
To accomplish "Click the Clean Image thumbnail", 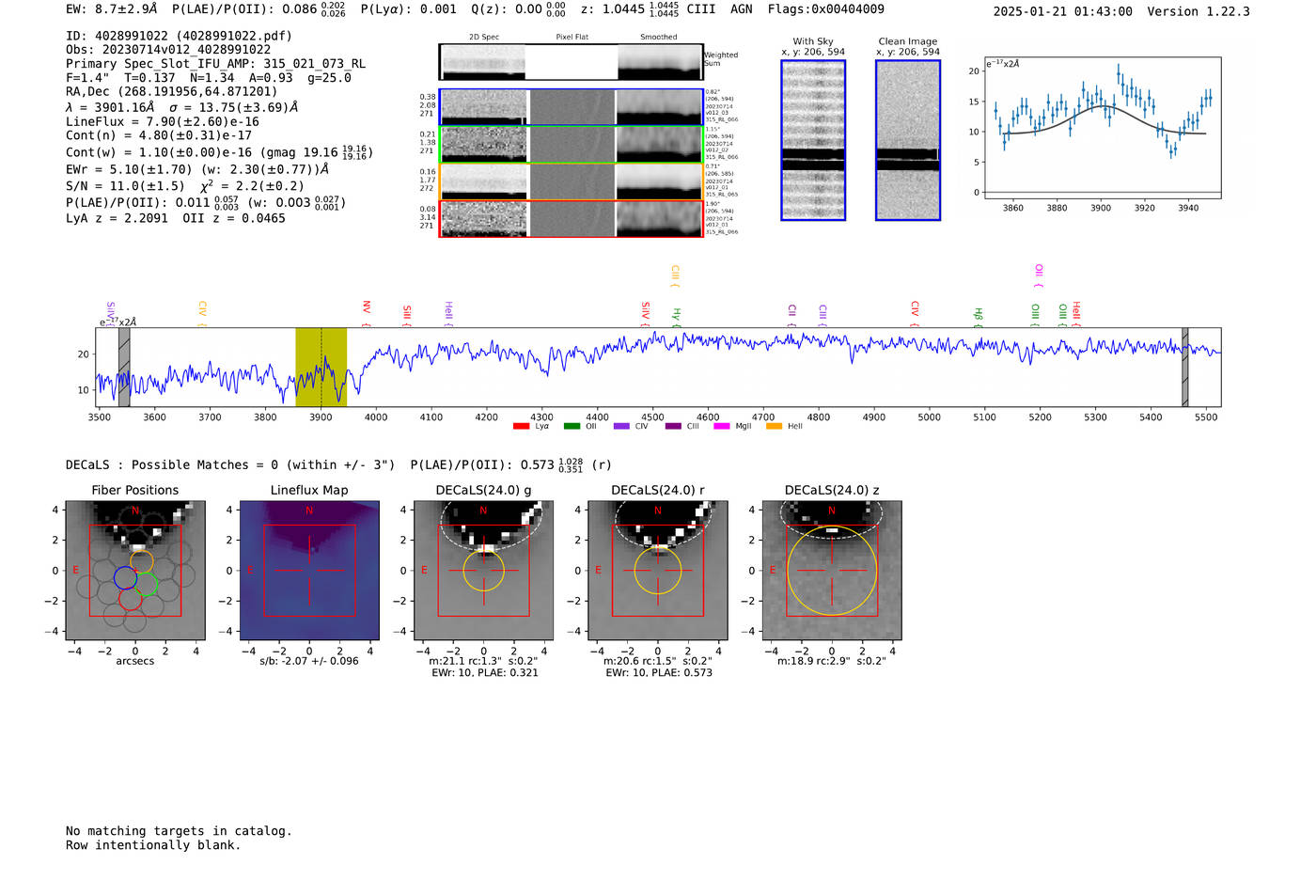I will click(908, 140).
